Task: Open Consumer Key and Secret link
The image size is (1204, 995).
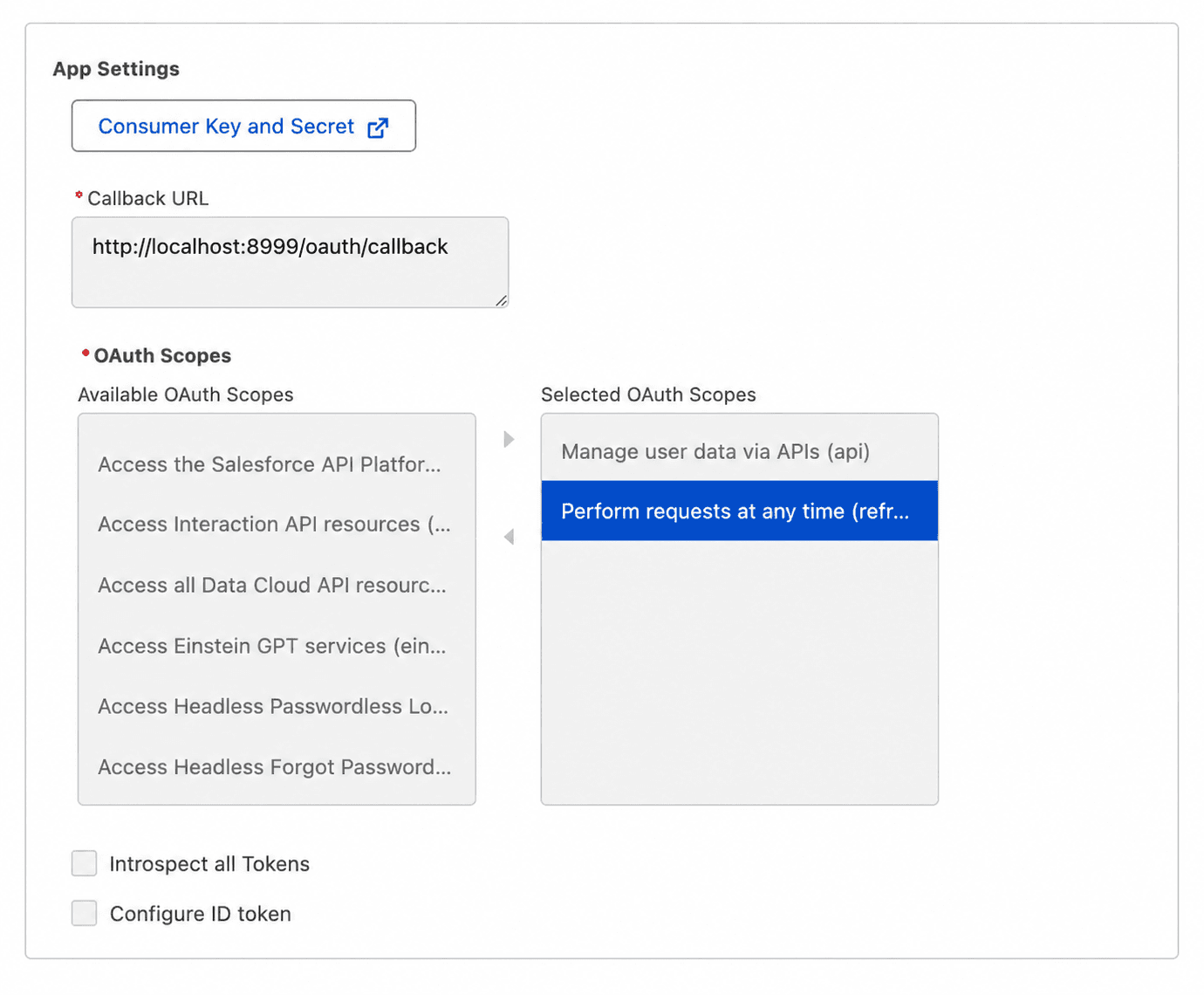Action: (x=243, y=126)
